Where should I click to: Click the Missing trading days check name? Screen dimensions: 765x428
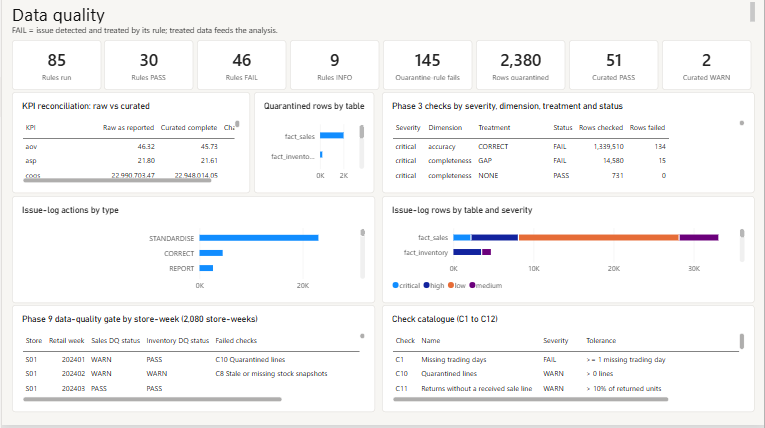[x=454, y=360]
